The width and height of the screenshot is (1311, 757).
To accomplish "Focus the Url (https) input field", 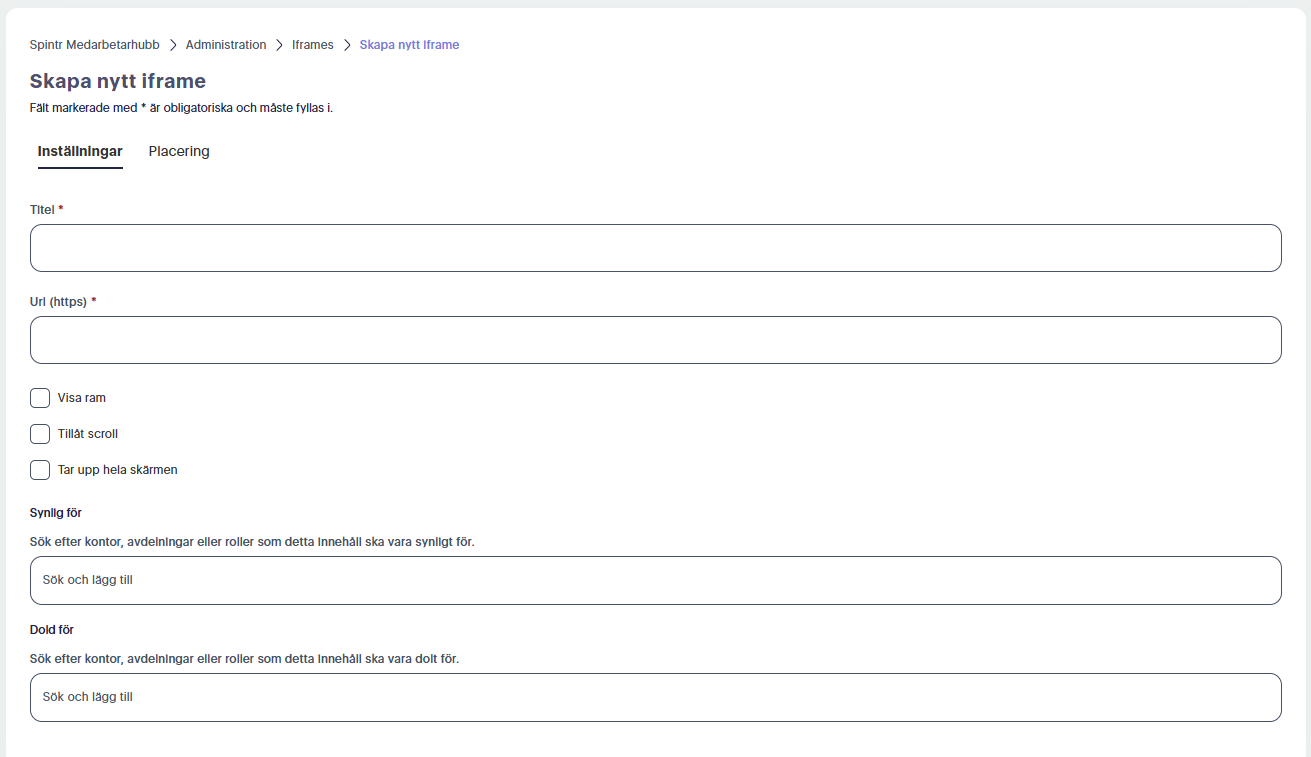I will 656,340.
